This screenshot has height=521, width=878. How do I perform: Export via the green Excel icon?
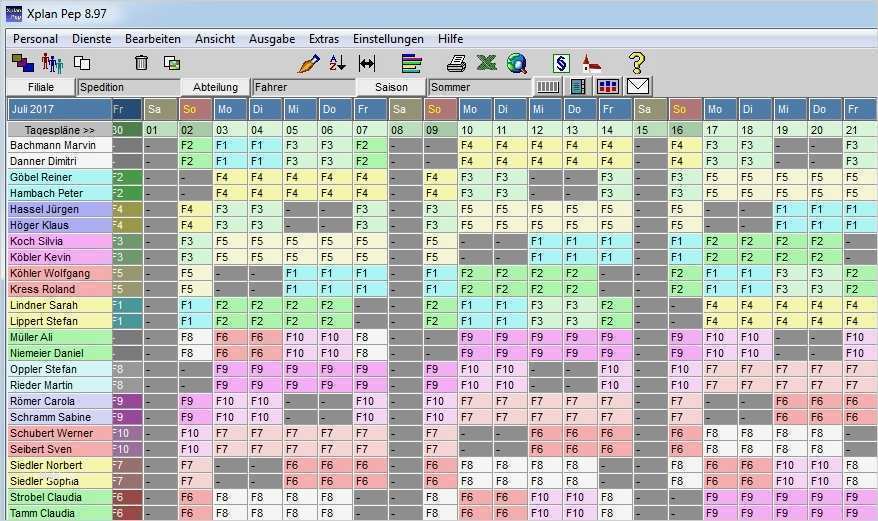(487, 63)
